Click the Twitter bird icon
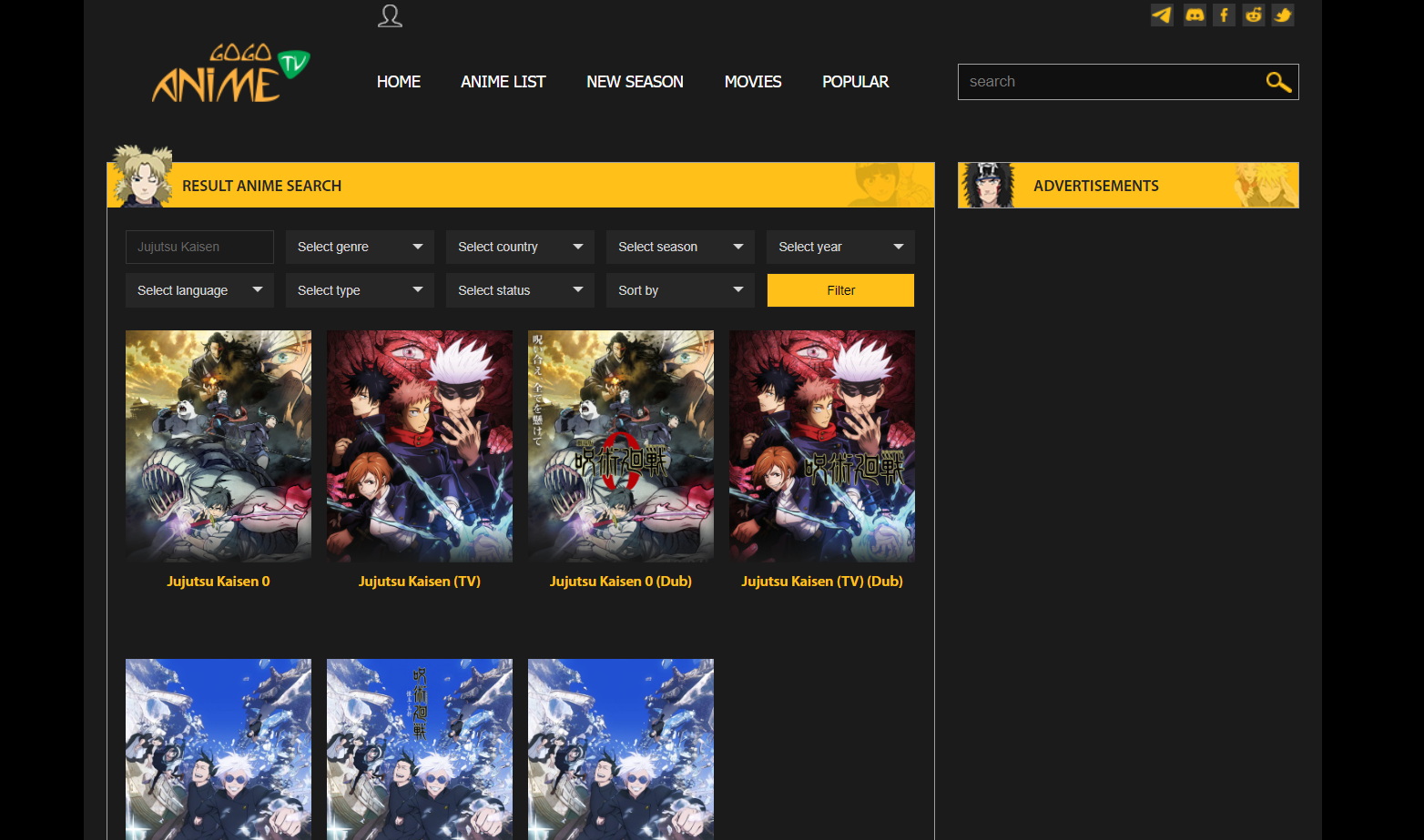Image resolution: width=1424 pixels, height=840 pixels. (1283, 15)
